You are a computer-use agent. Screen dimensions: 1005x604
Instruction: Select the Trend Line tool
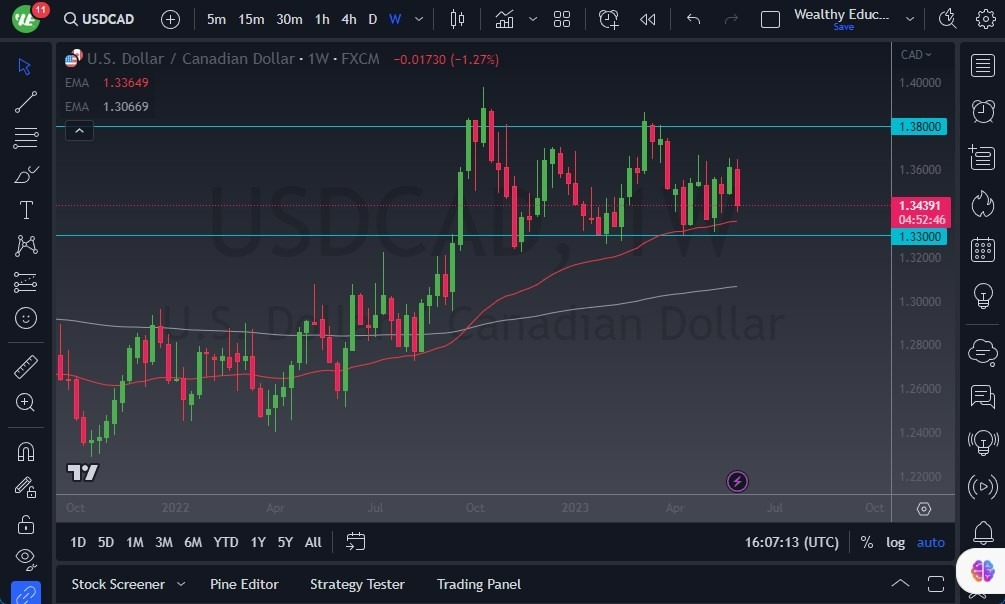coord(25,102)
